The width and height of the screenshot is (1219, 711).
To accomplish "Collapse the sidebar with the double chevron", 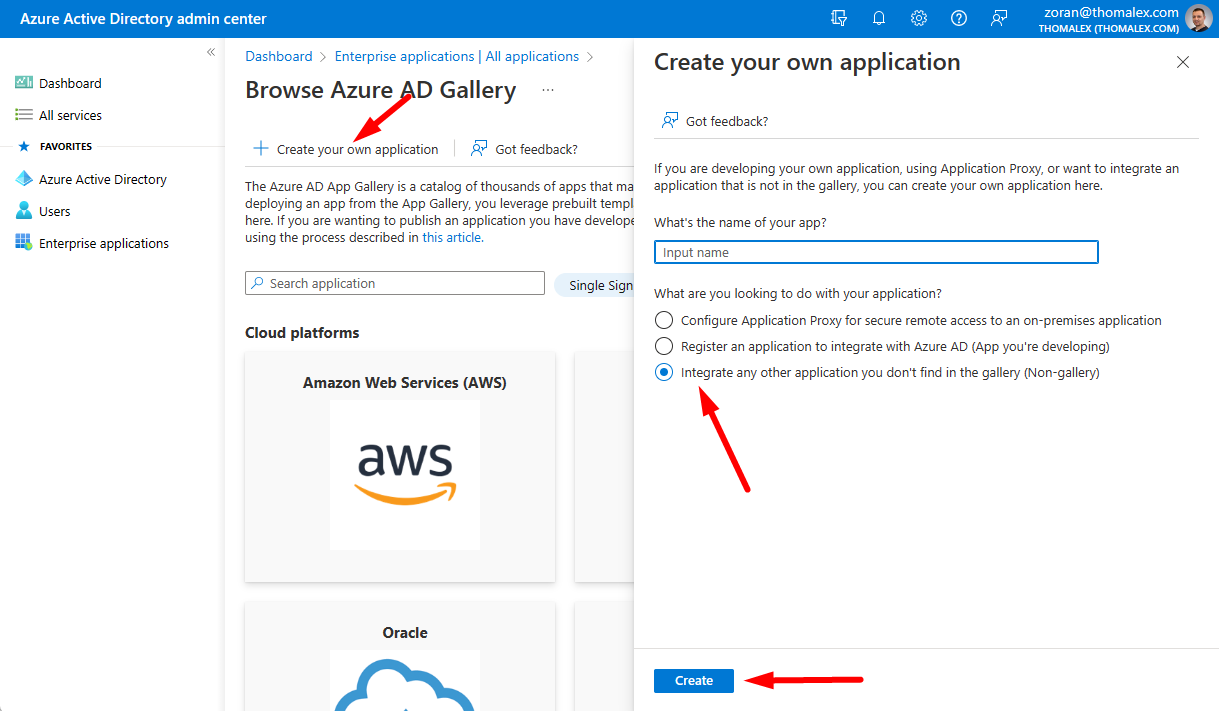I will (x=211, y=52).
